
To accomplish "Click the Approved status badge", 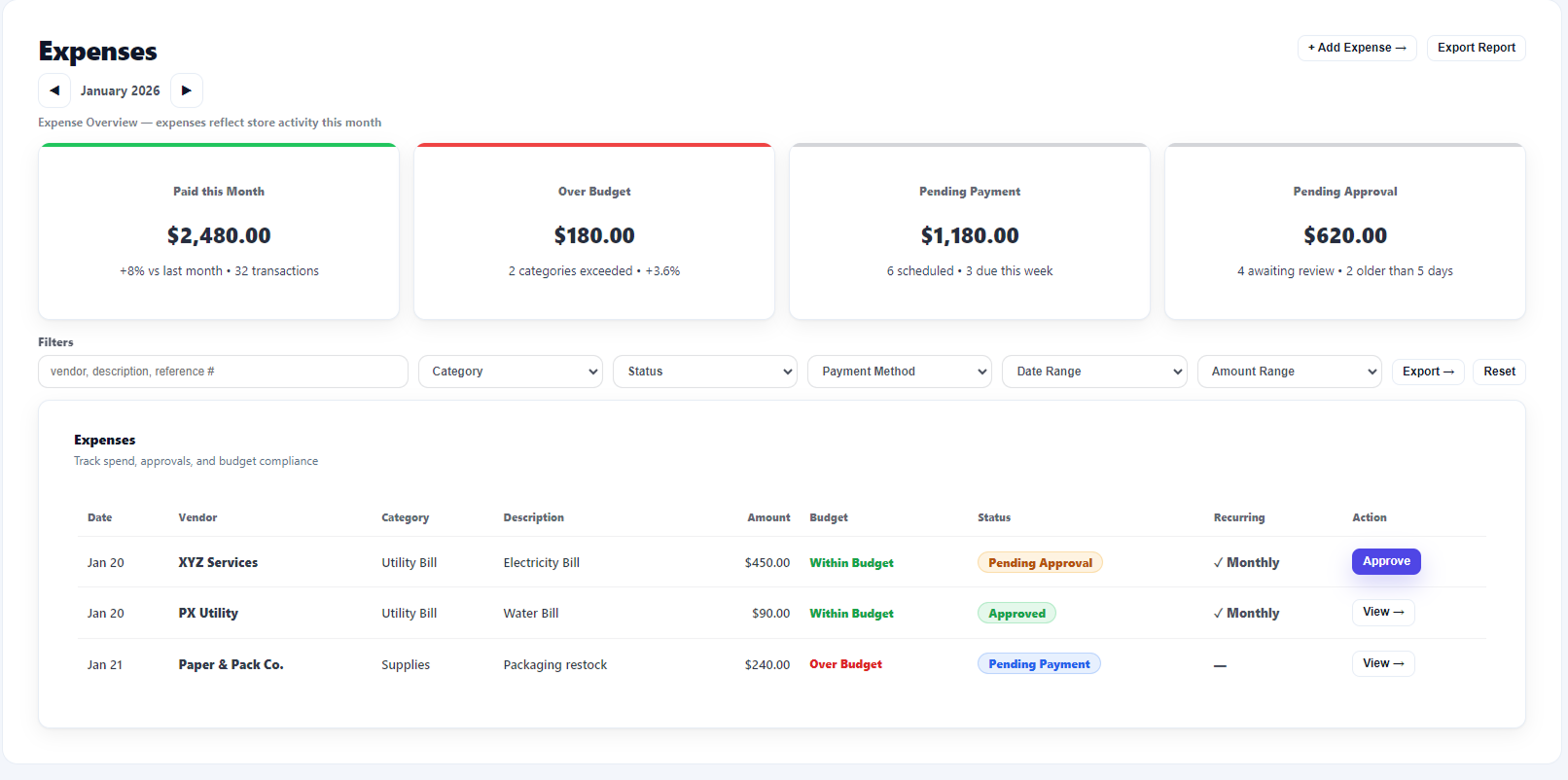I will coord(1016,613).
